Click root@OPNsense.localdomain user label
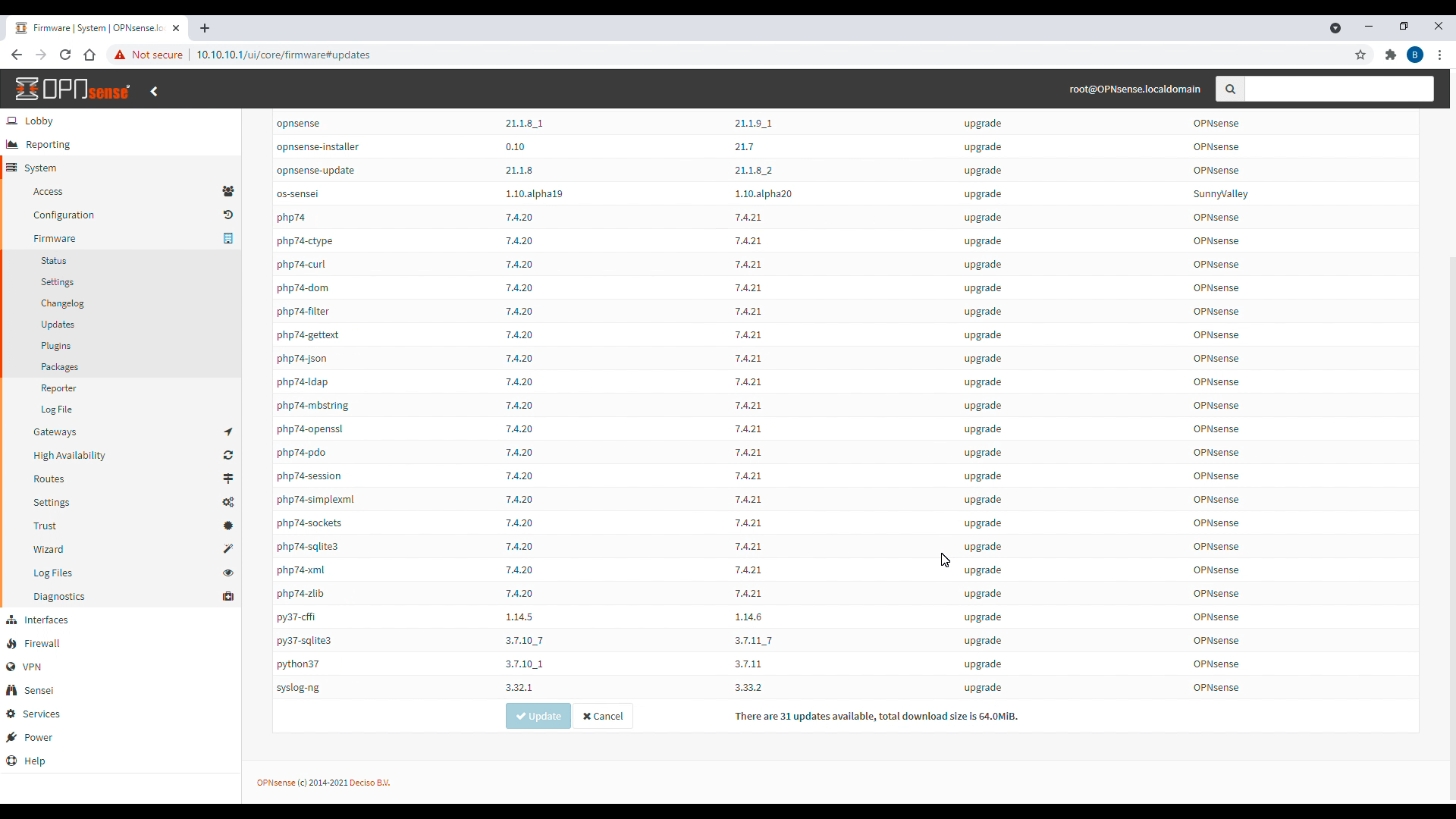1456x819 pixels. click(1134, 89)
